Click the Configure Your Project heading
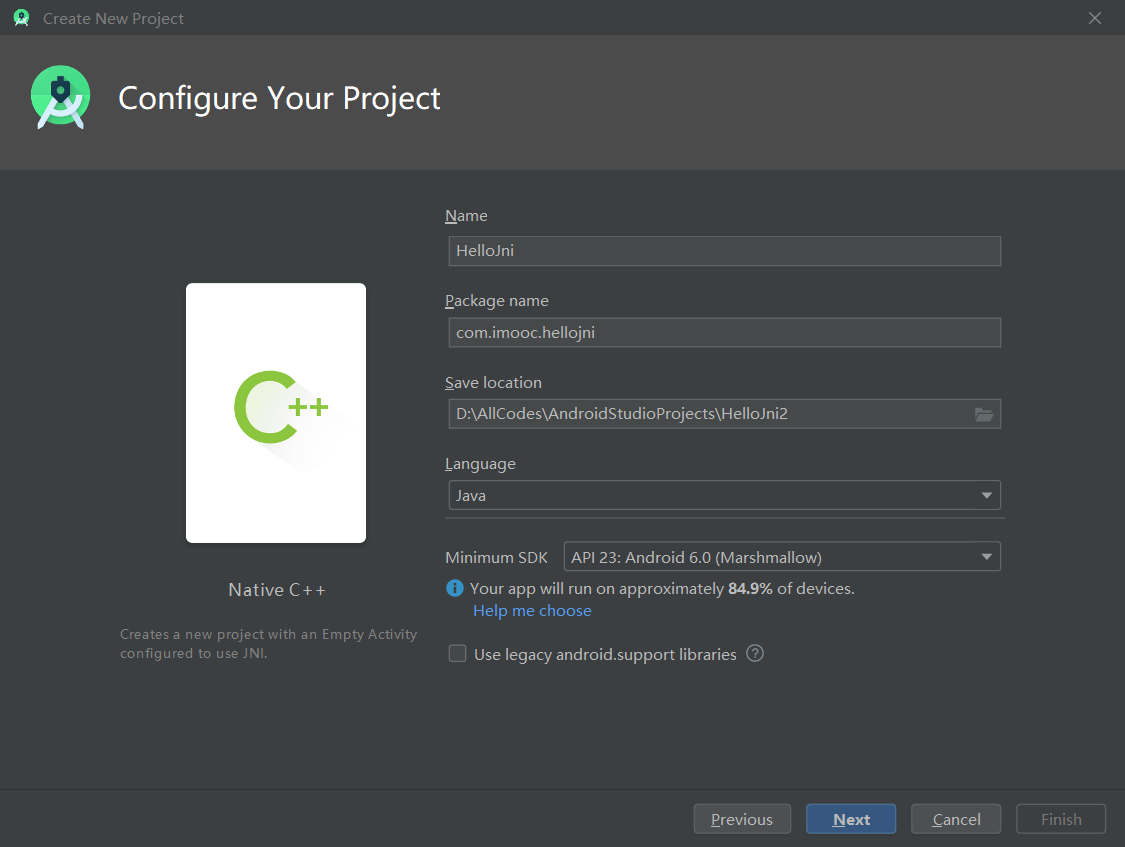 point(279,98)
